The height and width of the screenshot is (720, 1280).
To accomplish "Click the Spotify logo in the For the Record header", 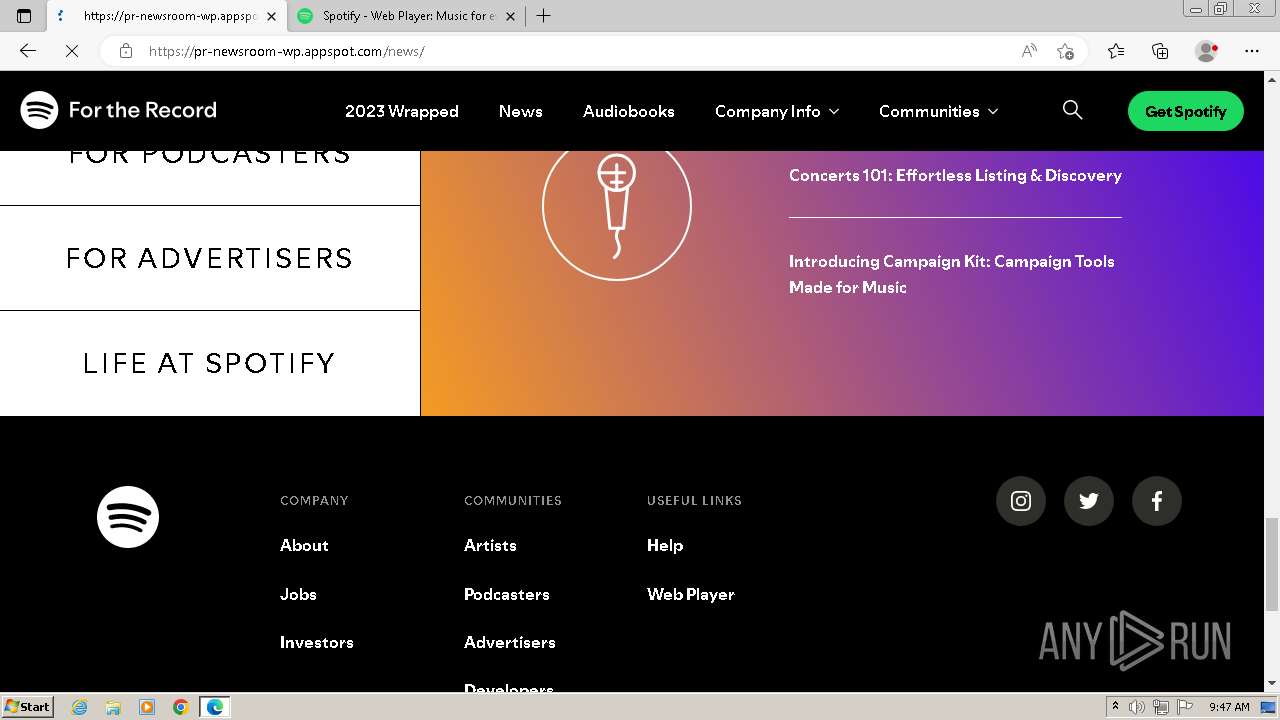I will point(39,110).
